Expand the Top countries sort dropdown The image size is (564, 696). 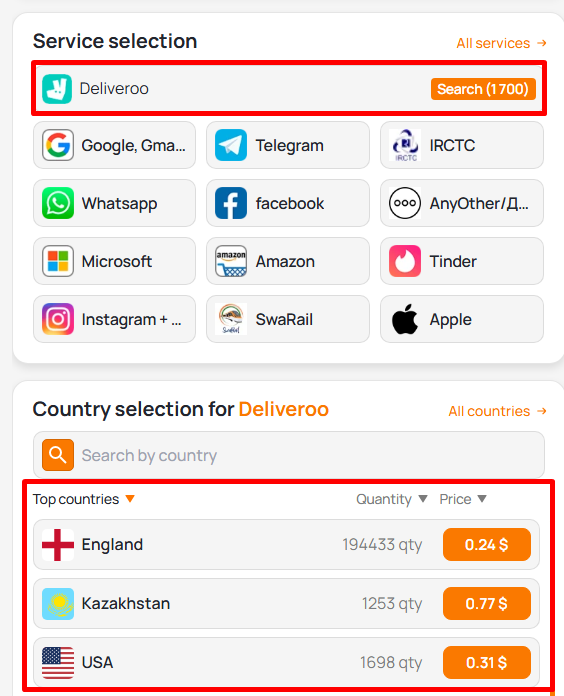130,499
